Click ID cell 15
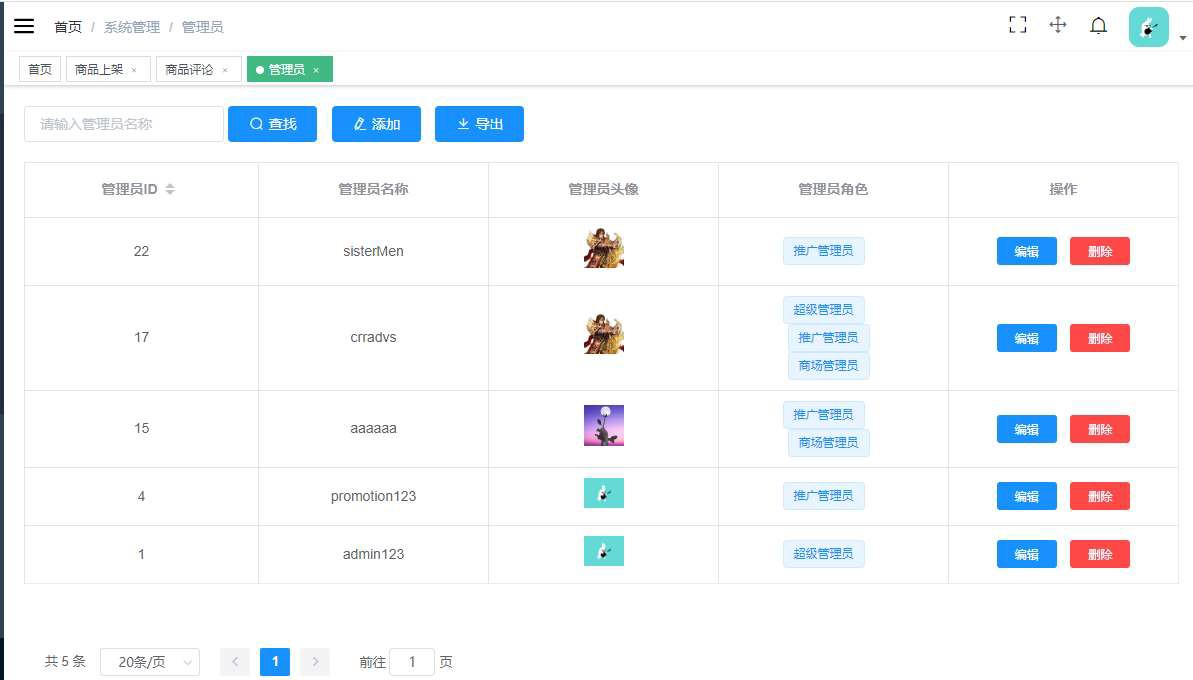Image resolution: width=1193 pixels, height=680 pixels. (x=142, y=428)
